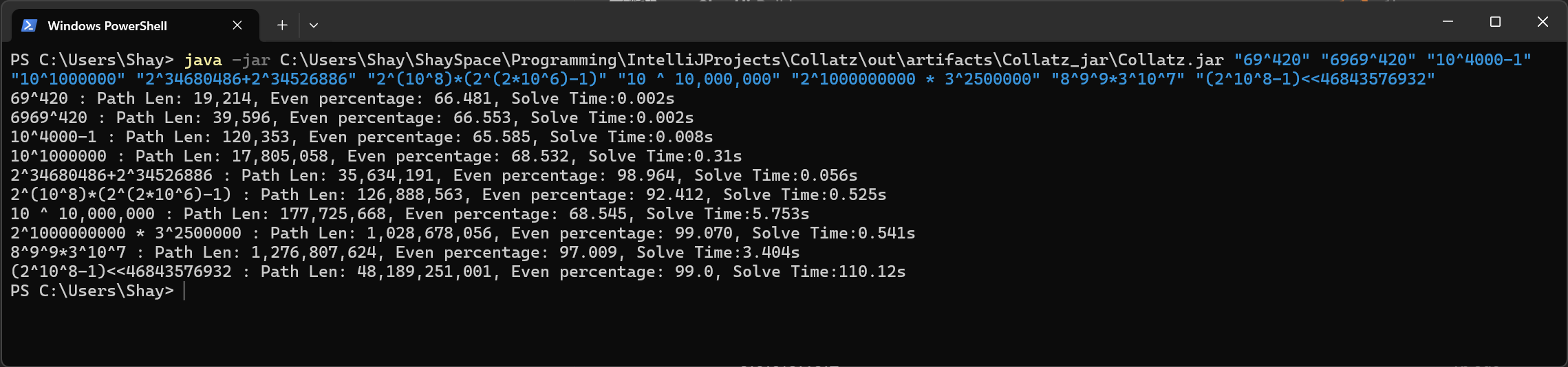The height and width of the screenshot is (367, 1568).
Task: Click the result line with Even percentage 98.964
Action: pos(433,176)
